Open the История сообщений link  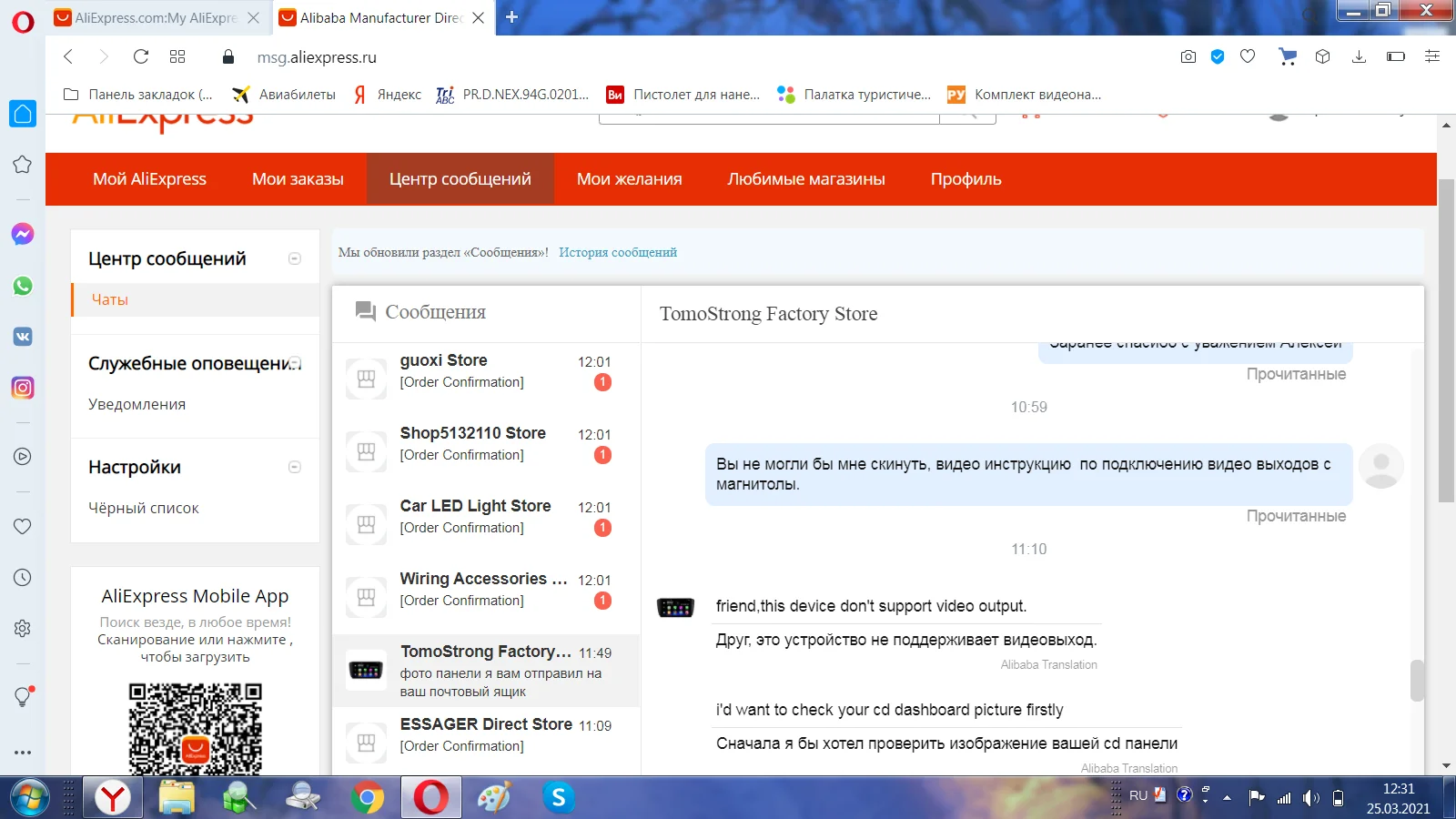pos(618,252)
